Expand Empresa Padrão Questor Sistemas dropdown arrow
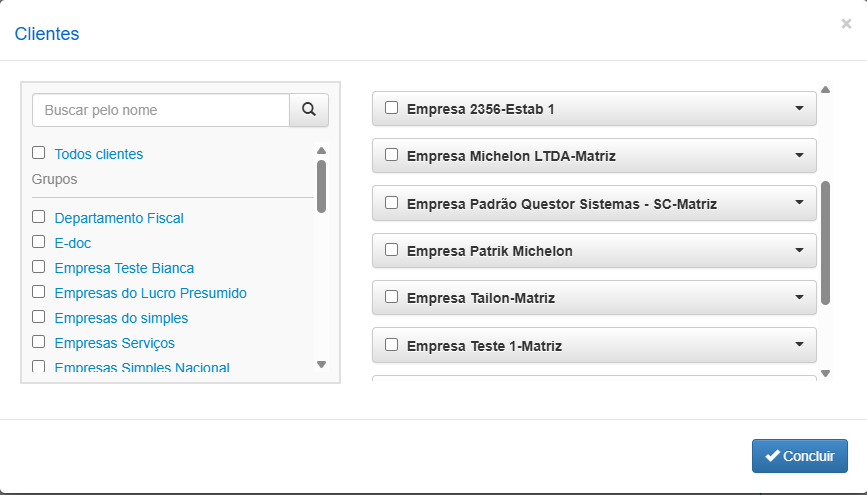This screenshot has height=495, width=867. (x=799, y=203)
